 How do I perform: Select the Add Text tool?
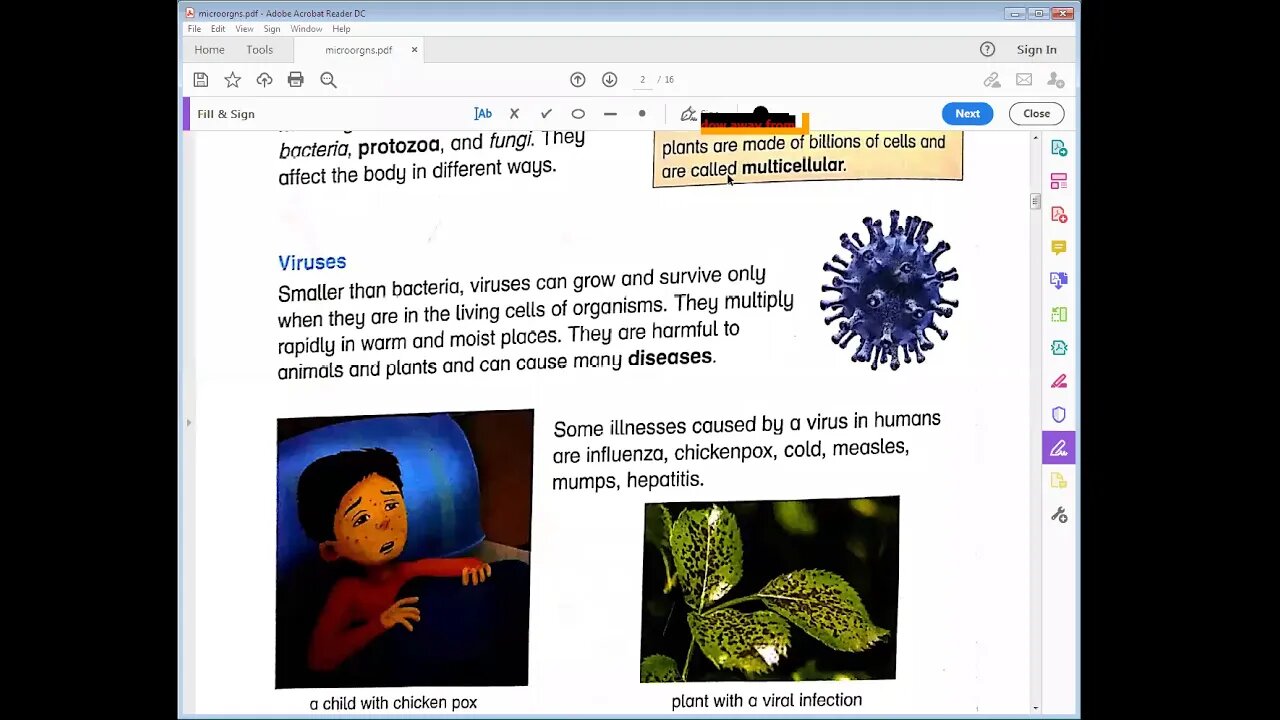tap(483, 114)
